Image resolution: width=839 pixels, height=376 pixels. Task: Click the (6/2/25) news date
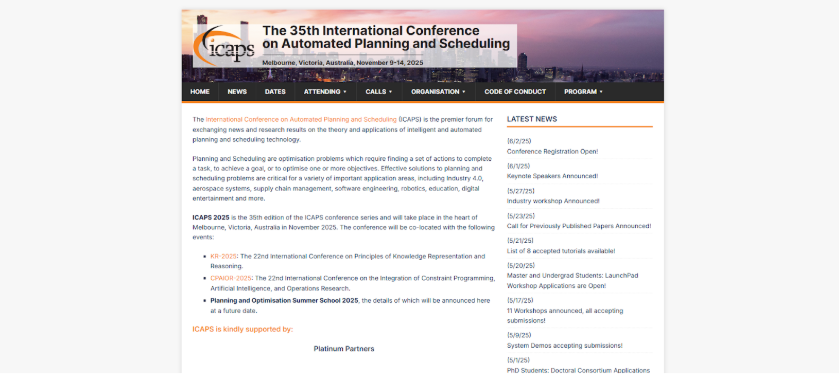[519, 141]
